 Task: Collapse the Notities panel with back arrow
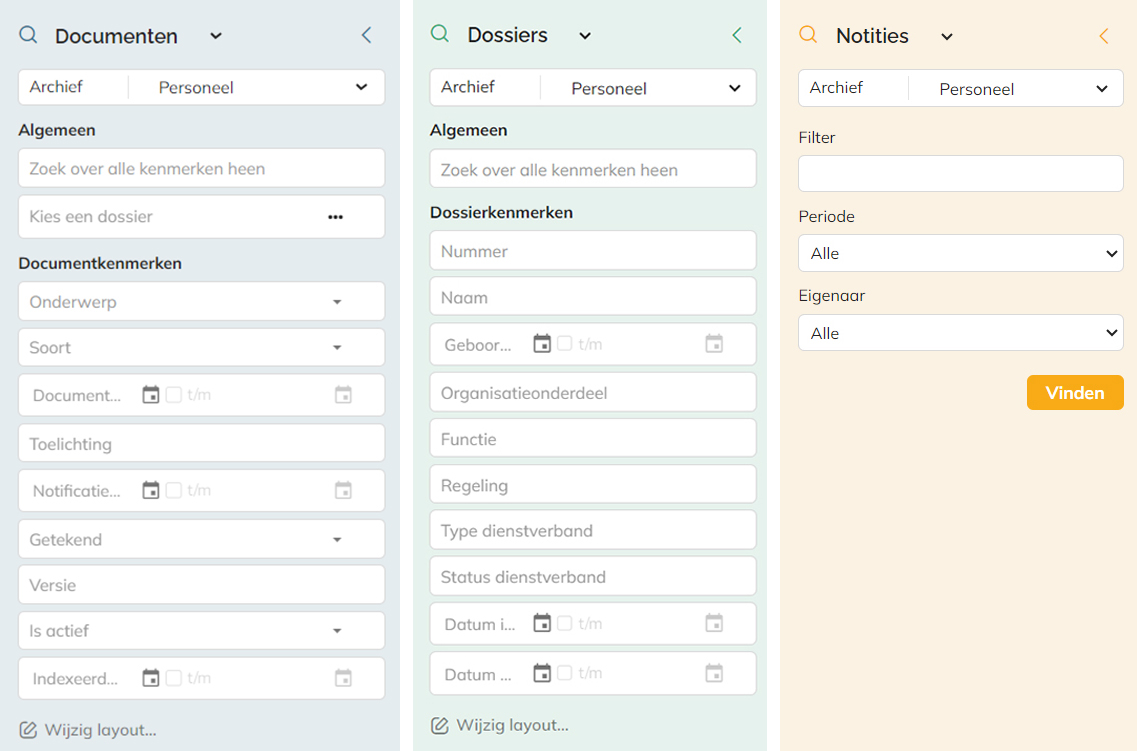coord(1104,36)
